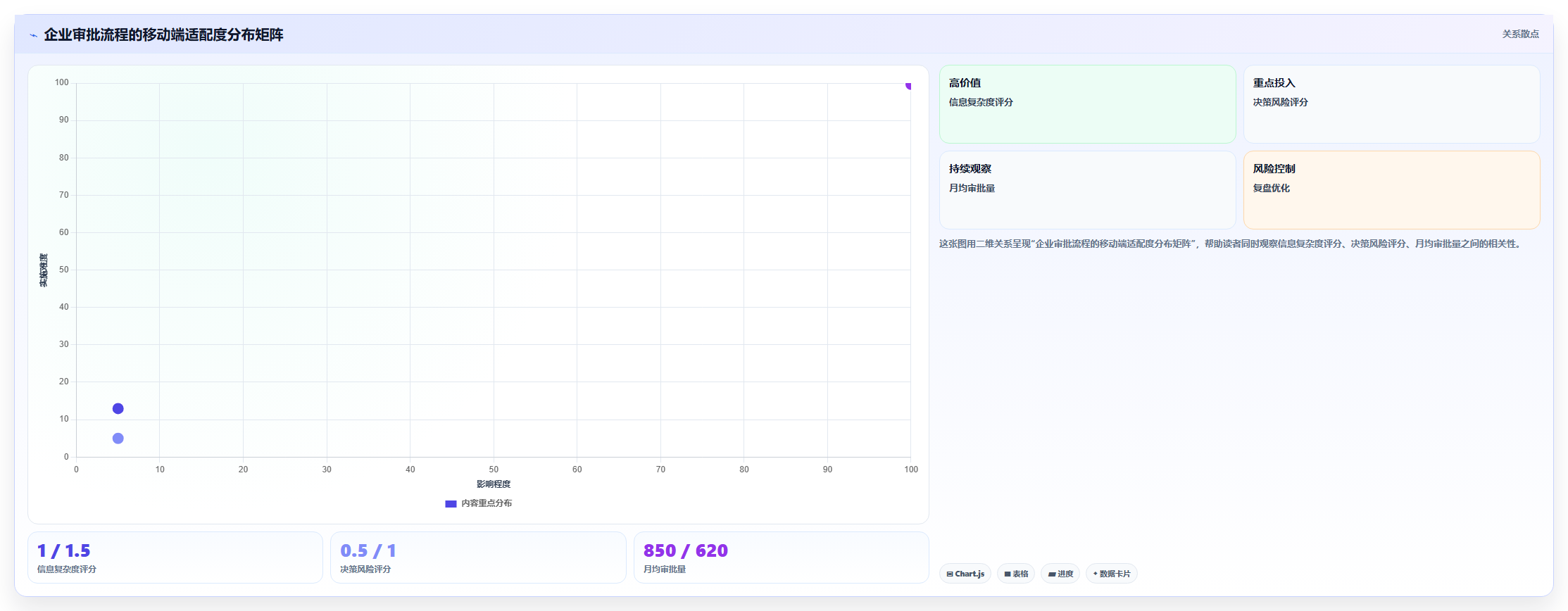Open the 重点投入 quadrant card

1391,104
